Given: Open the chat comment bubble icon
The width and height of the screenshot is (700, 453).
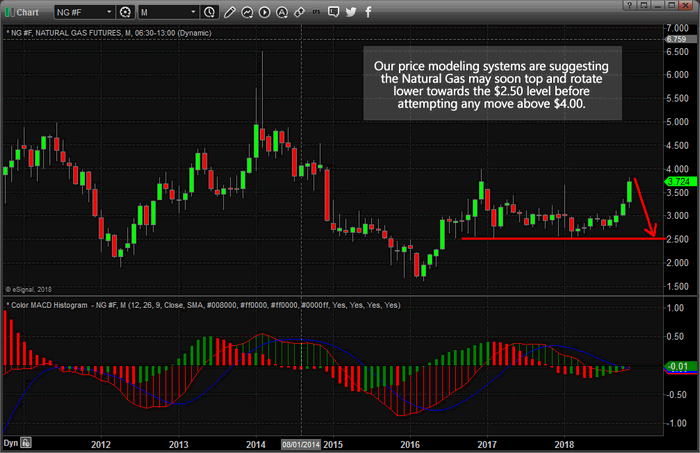Looking at the screenshot, I should [333, 12].
